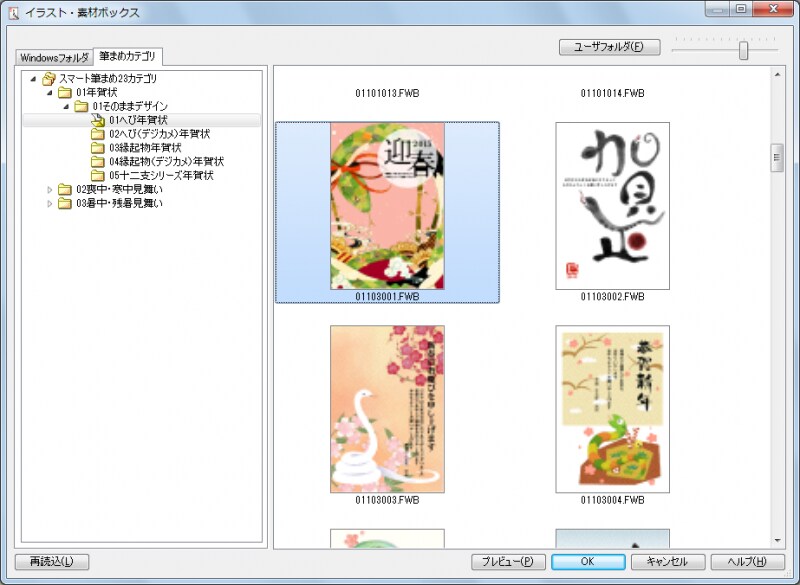Click the scrollbar down arrow in thumbnails
Screen dimensions: 800x585
(x=776, y=540)
